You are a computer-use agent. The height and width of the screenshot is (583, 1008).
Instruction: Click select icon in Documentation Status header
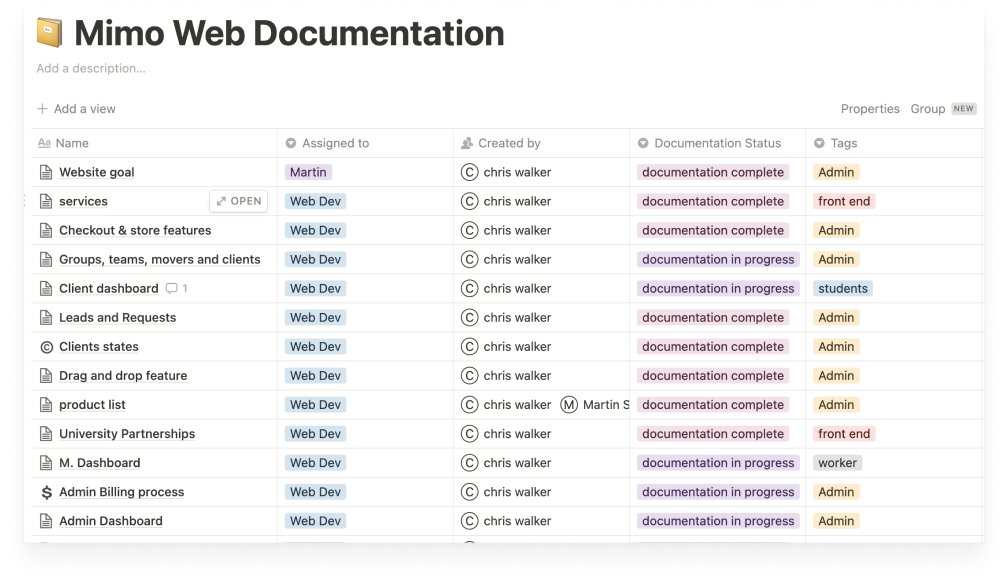[x=643, y=143]
